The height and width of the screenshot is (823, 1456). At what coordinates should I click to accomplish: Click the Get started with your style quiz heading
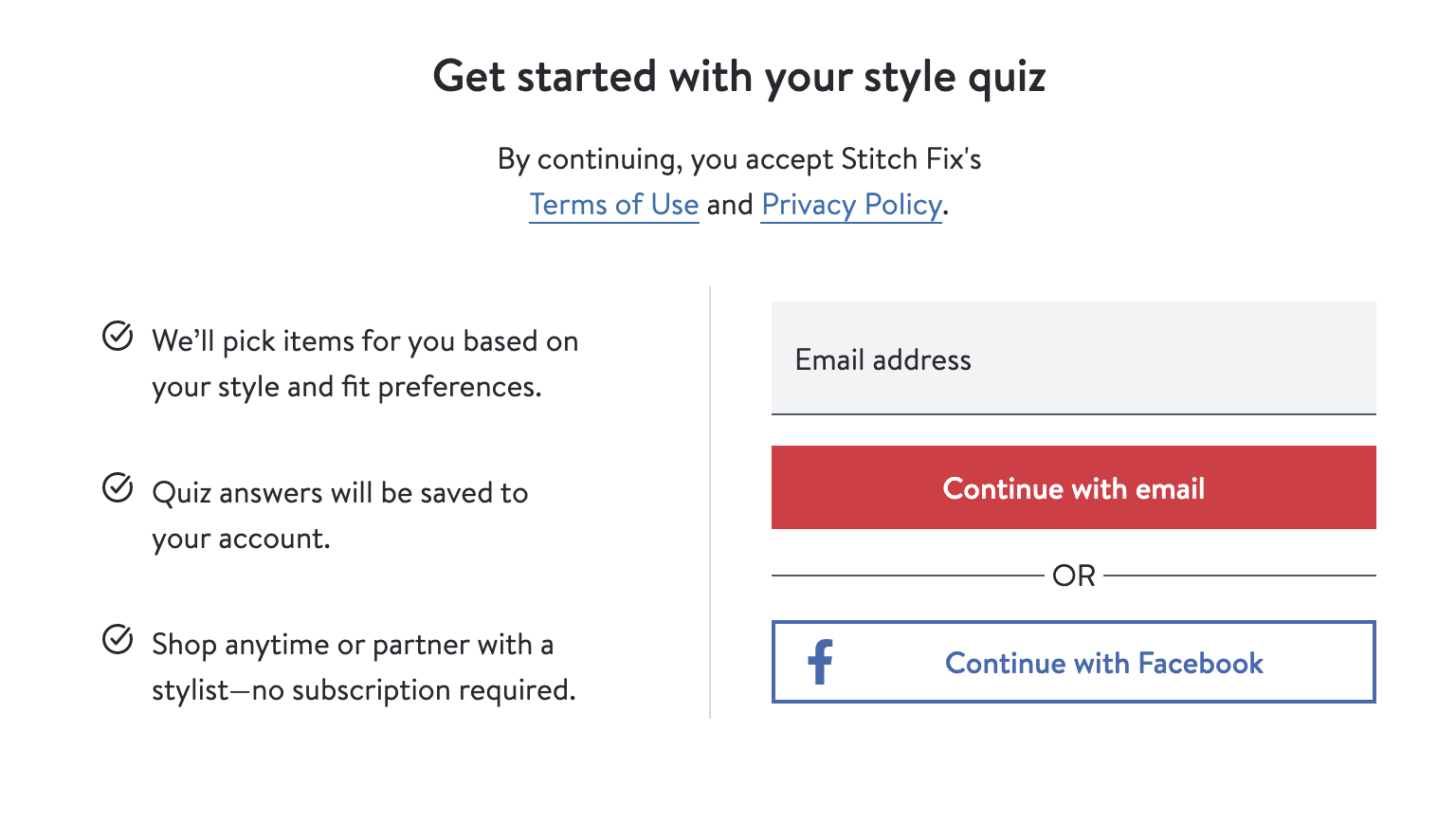click(739, 77)
